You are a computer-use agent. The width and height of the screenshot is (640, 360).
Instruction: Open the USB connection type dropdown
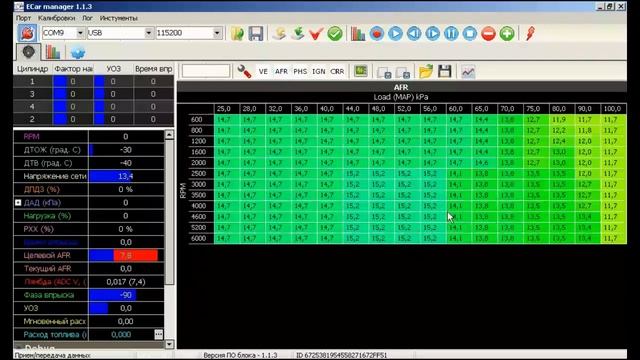pyautogui.click(x=149, y=33)
